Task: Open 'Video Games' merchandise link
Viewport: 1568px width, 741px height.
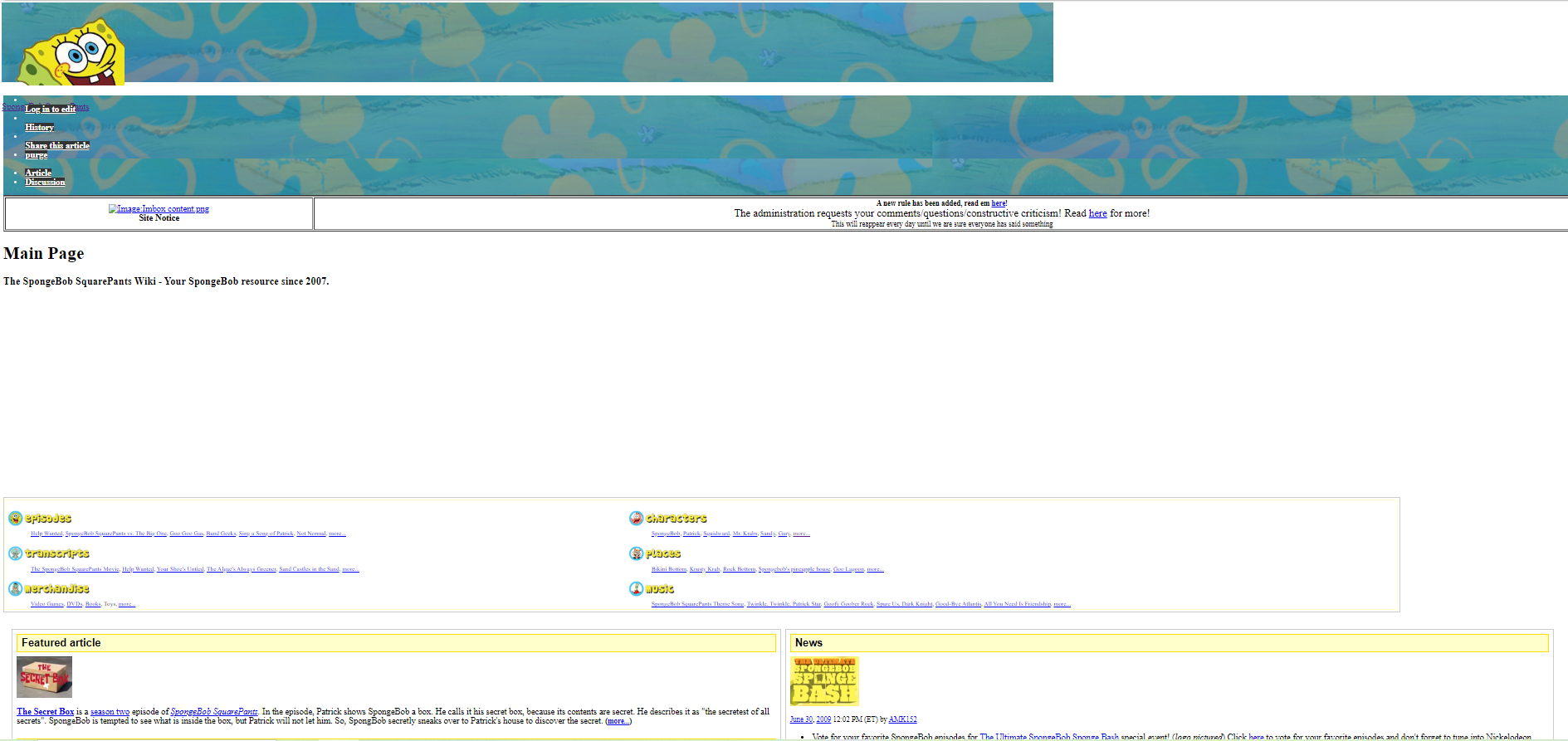Action: tap(47, 604)
